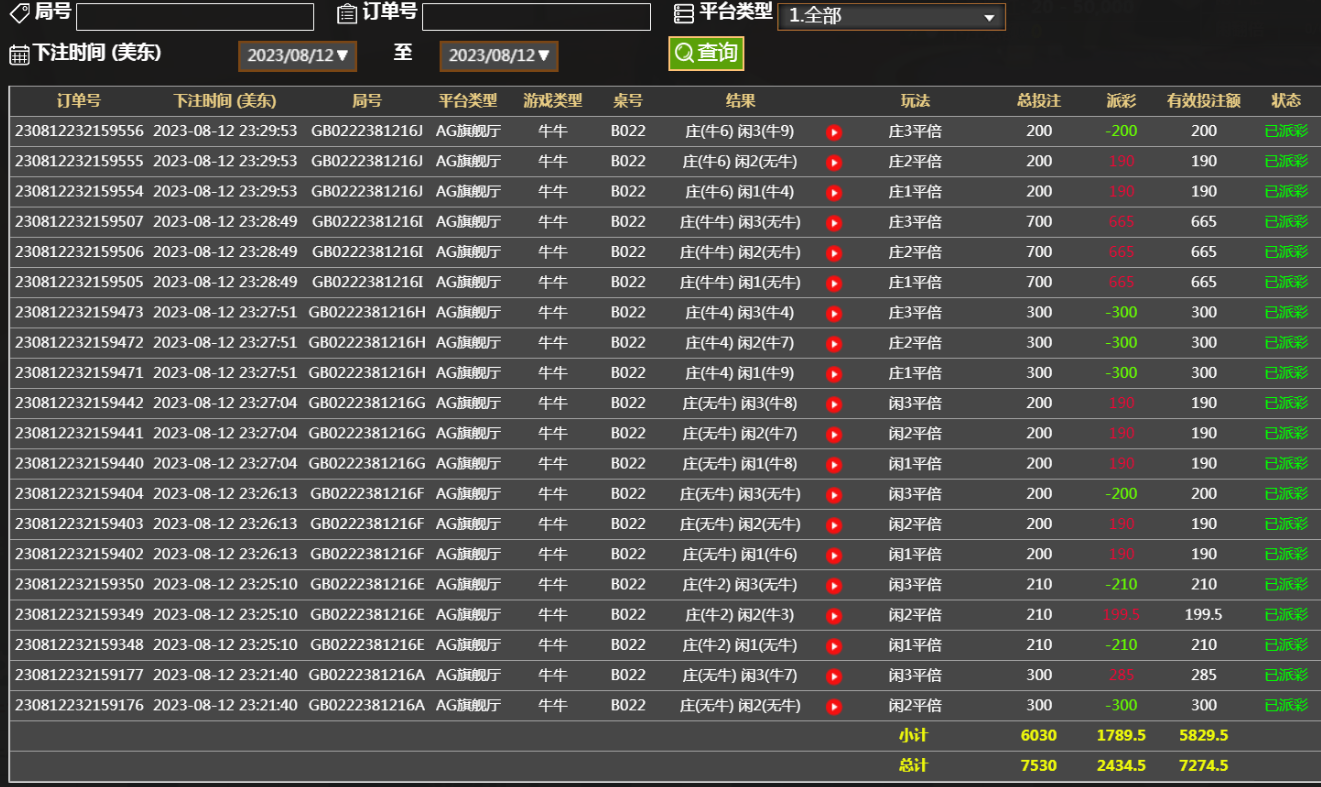The height and width of the screenshot is (787, 1321).
Task: Play video replay for order 230812232159506
Action: 834,253
